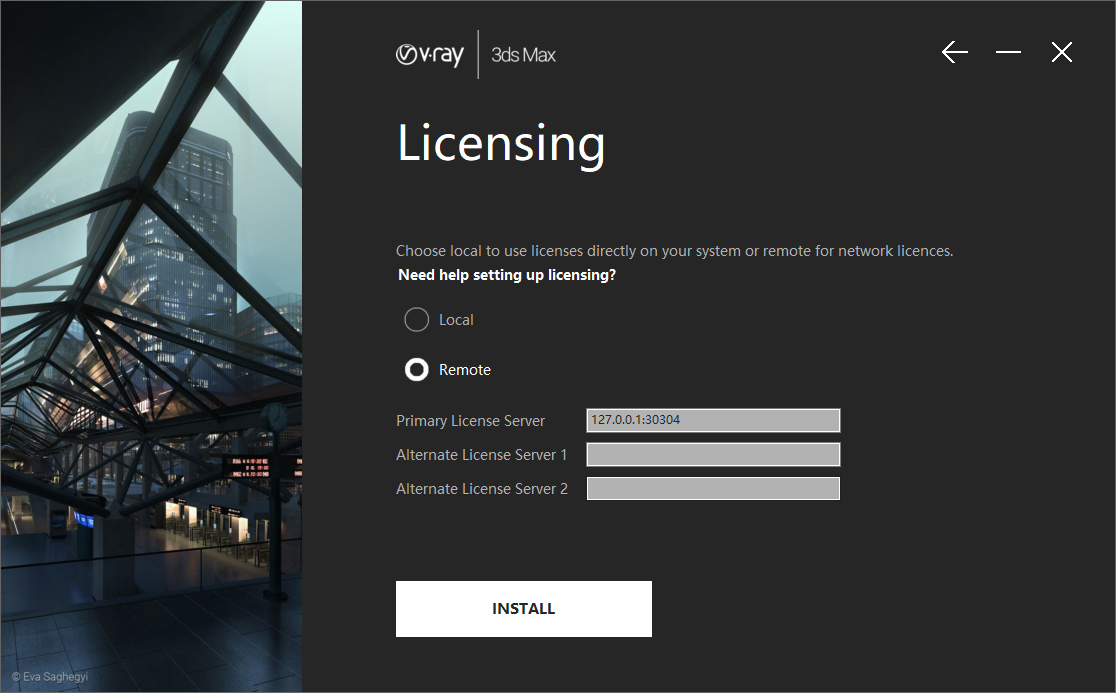Click the '3ds Max' text in header

pos(523,55)
